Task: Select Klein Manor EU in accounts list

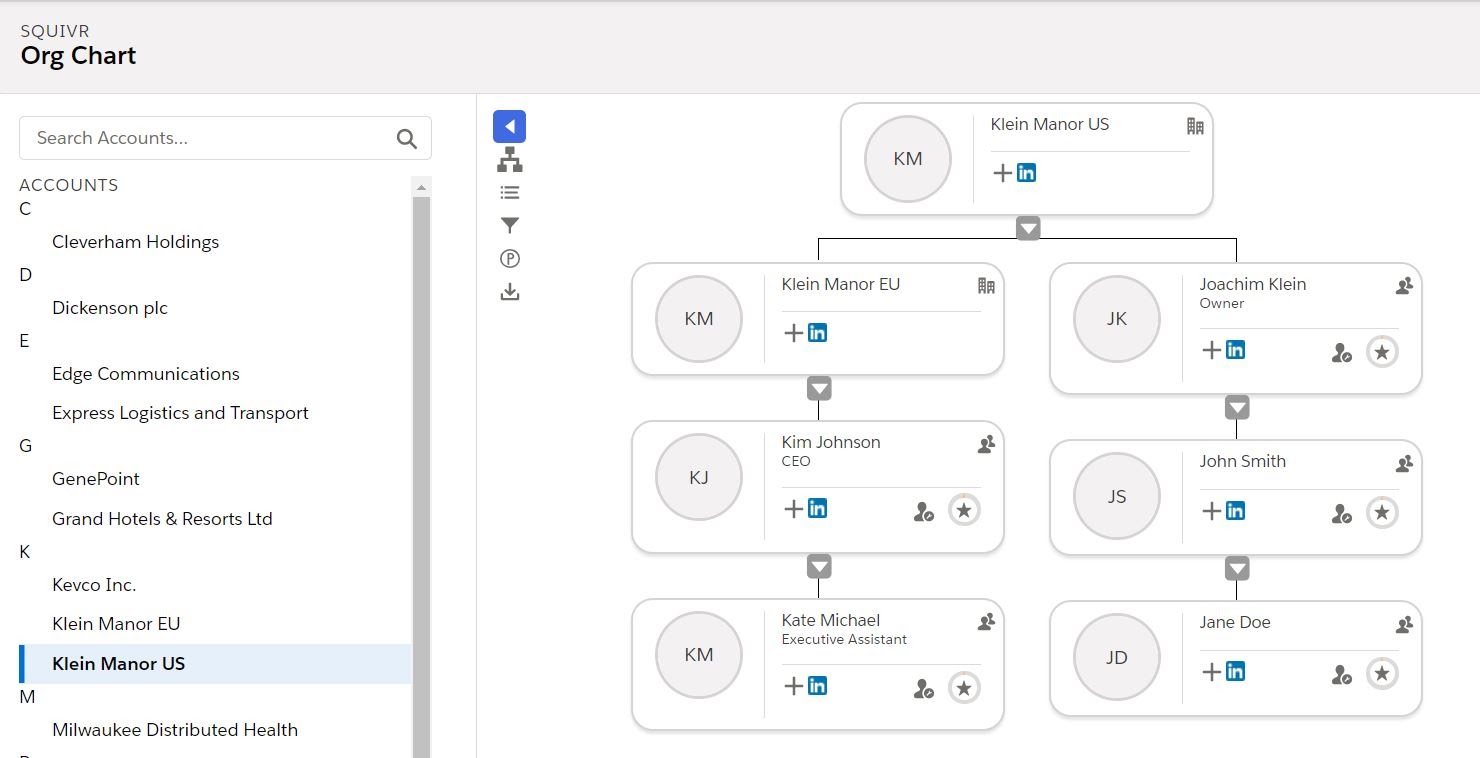Action: (116, 624)
